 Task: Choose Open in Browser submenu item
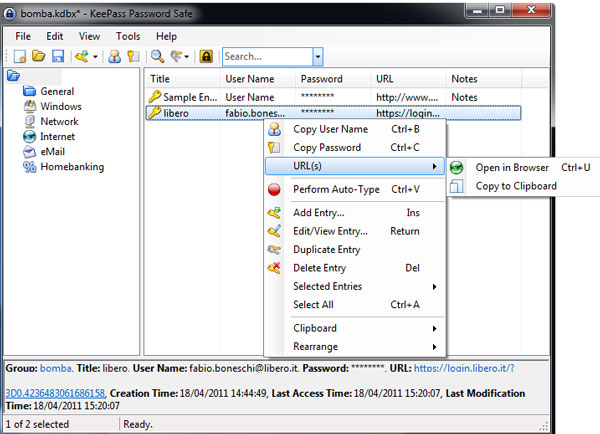[x=523, y=168]
